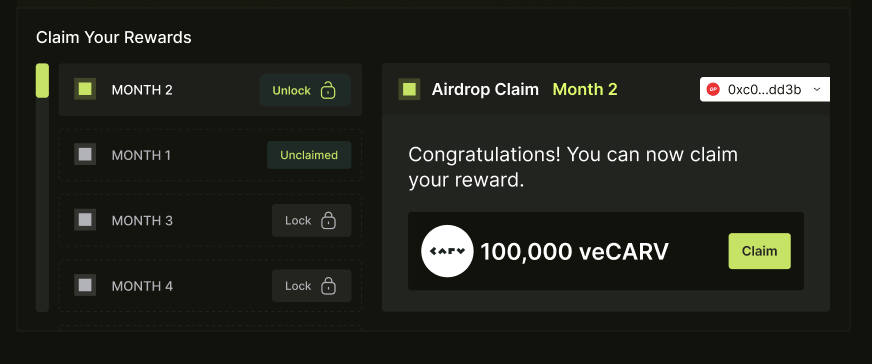The image size is (872, 364).
Task: Click the green Claim button
Action: coord(760,251)
